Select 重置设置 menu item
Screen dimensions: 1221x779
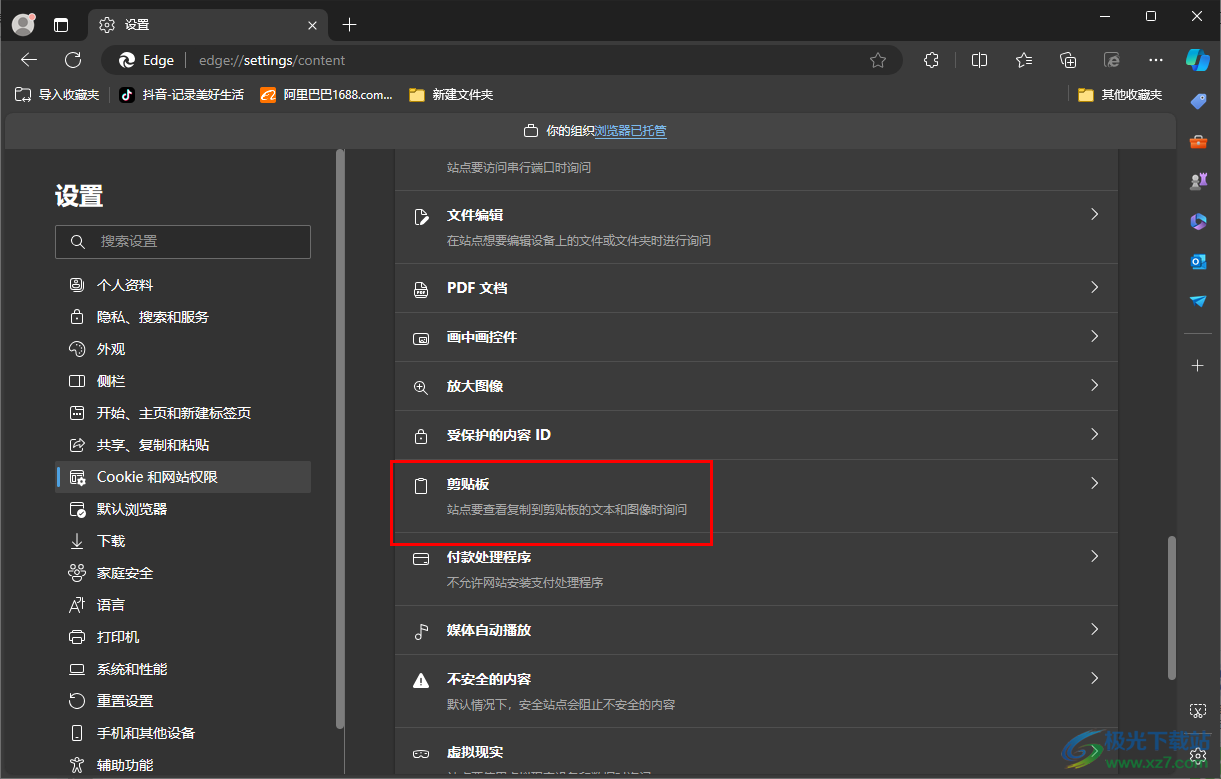(x=183, y=701)
